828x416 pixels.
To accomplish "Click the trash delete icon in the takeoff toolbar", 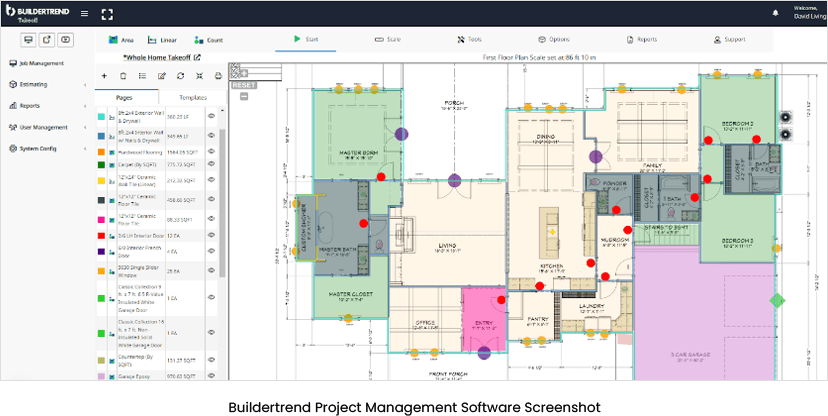I will [x=123, y=75].
